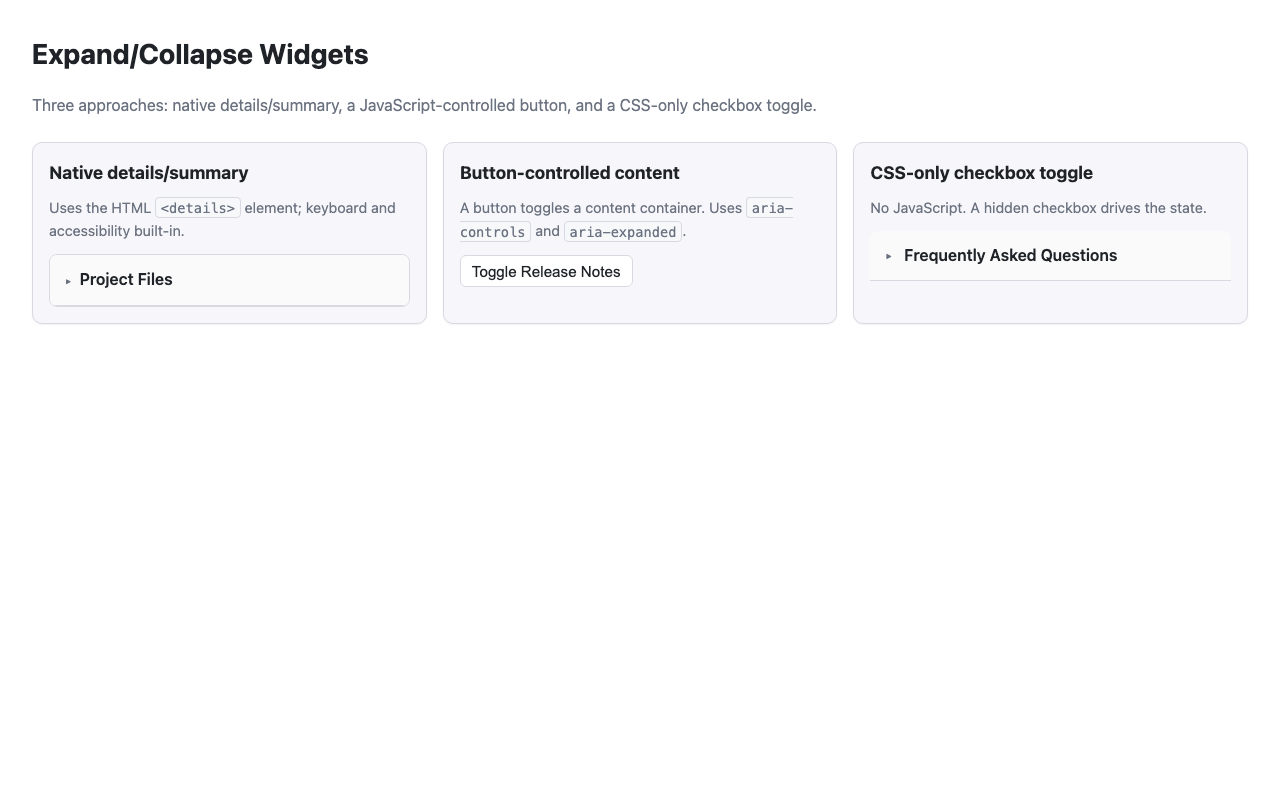
Task: Click the Native details/summary card heading
Action: pyautogui.click(x=148, y=173)
